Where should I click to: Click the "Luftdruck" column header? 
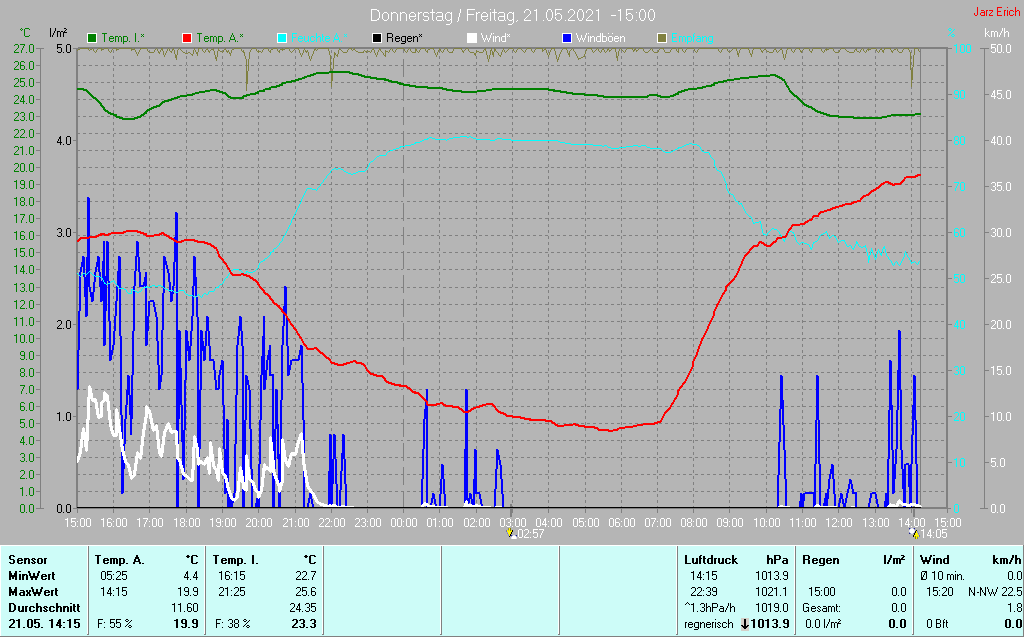(x=711, y=560)
